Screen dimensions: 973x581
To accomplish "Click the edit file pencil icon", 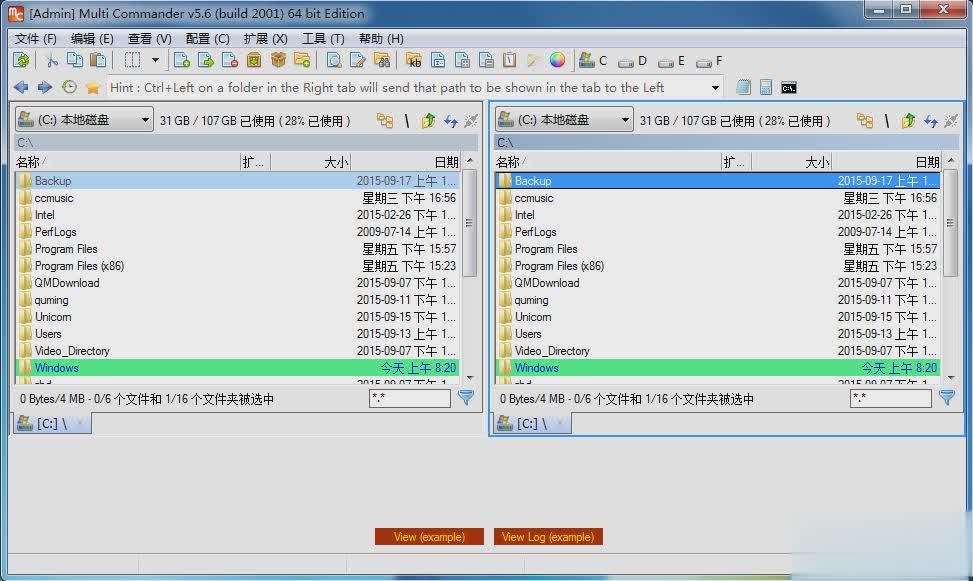I will [357, 60].
